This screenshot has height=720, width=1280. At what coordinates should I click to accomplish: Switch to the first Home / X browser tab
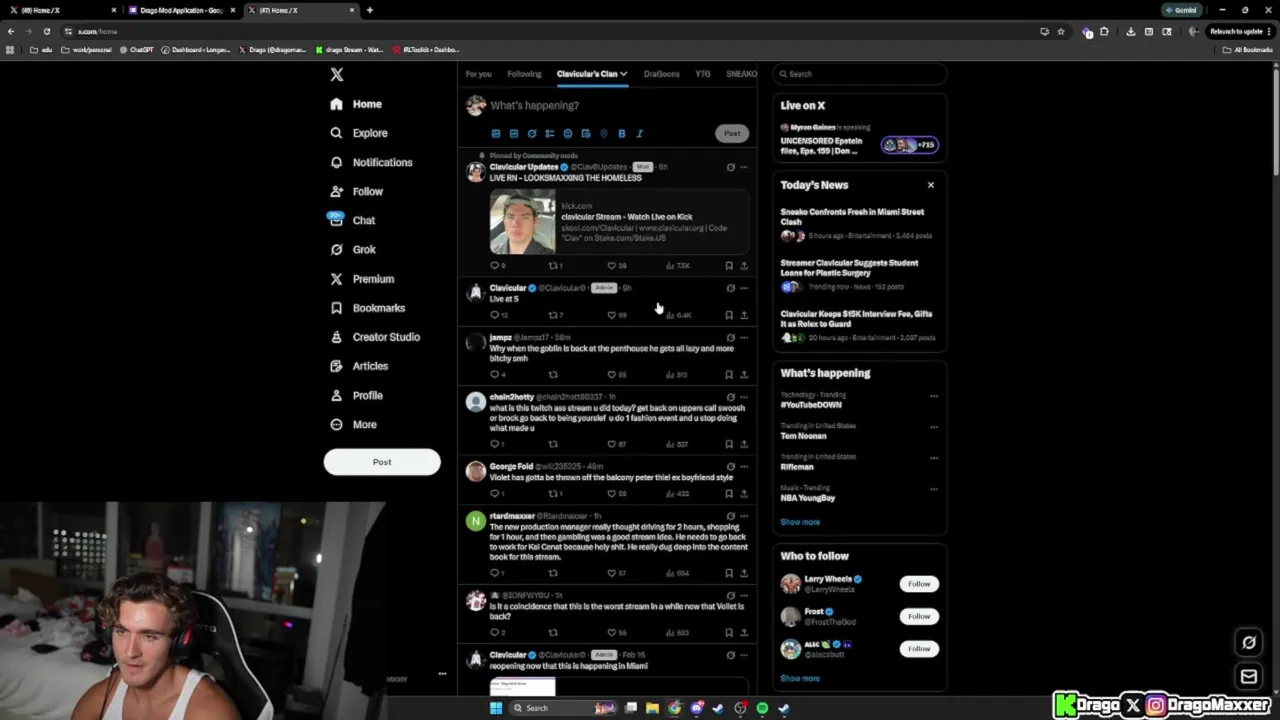coord(60,10)
